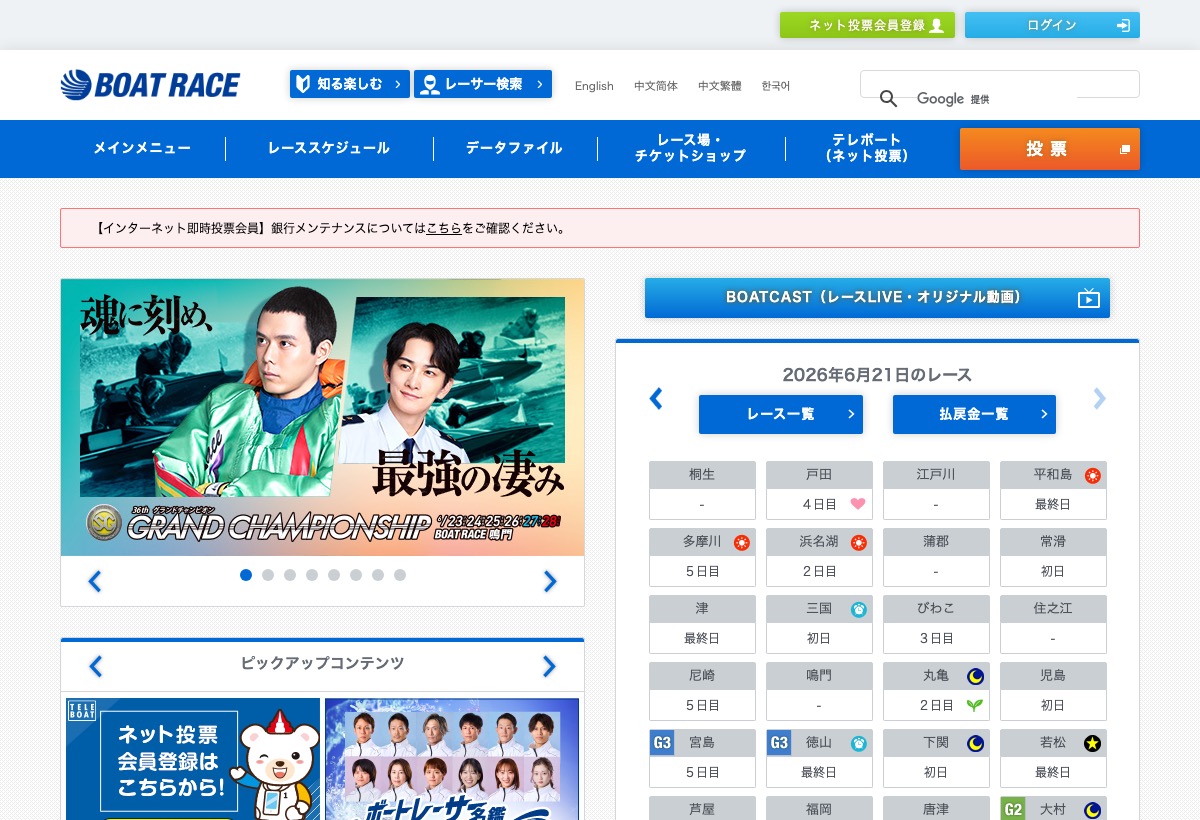The height and width of the screenshot is (820, 1200).
Task: Select the sixth carousel dot
Action: (356, 575)
